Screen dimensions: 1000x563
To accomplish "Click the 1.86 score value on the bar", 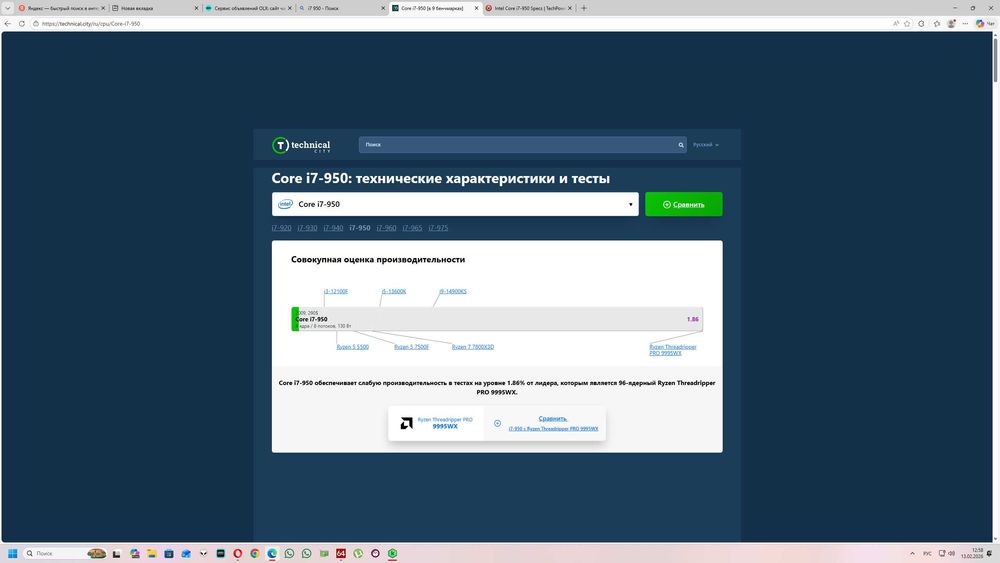I will 693,319.
